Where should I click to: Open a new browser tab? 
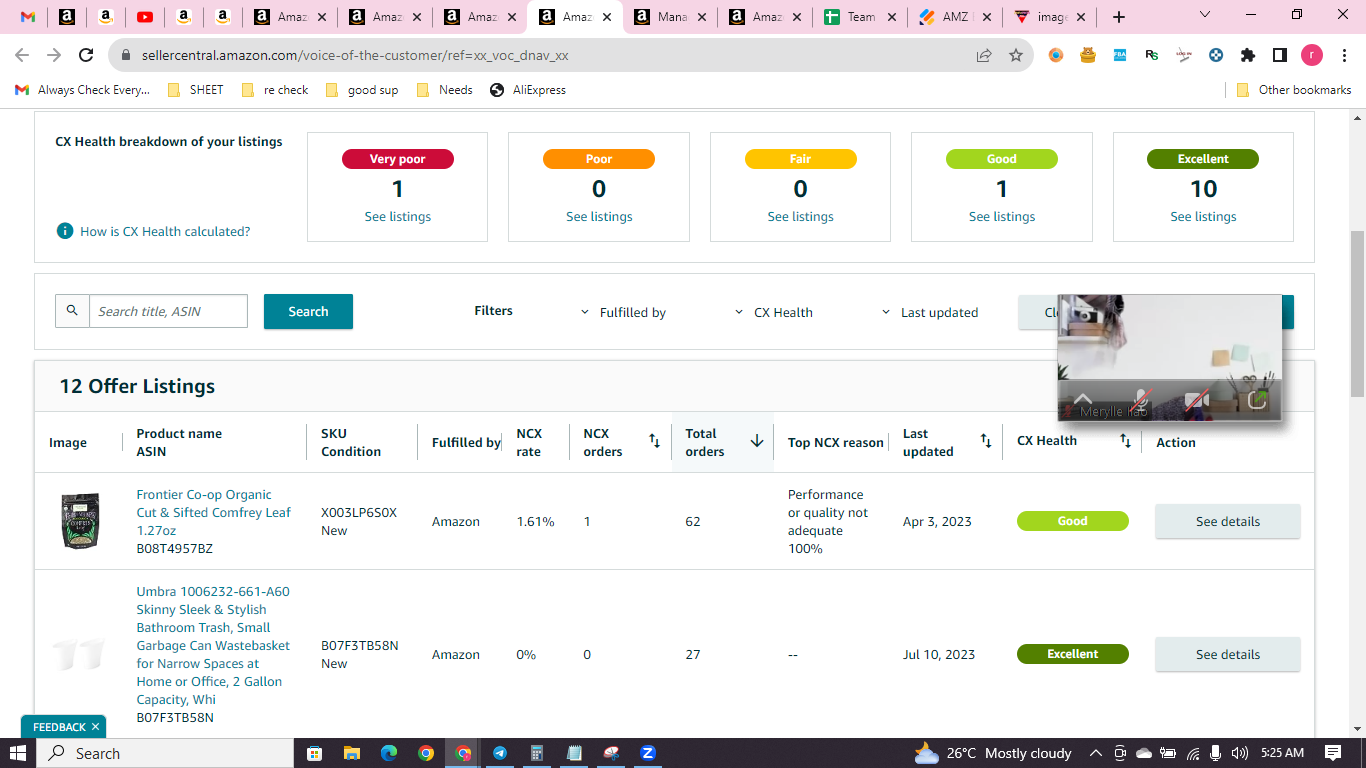pyautogui.click(x=1119, y=17)
